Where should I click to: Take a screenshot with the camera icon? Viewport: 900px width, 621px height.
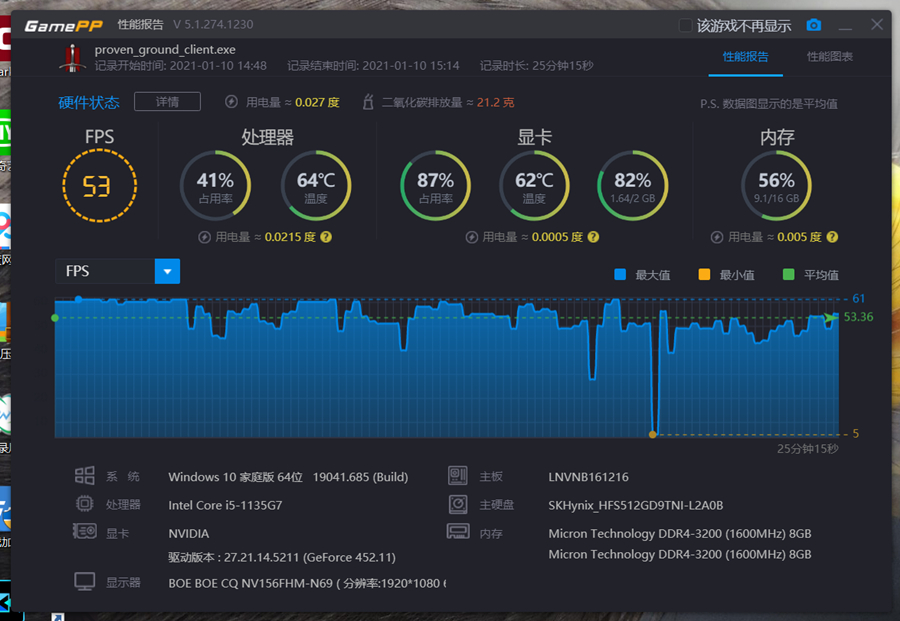[x=813, y=25]
